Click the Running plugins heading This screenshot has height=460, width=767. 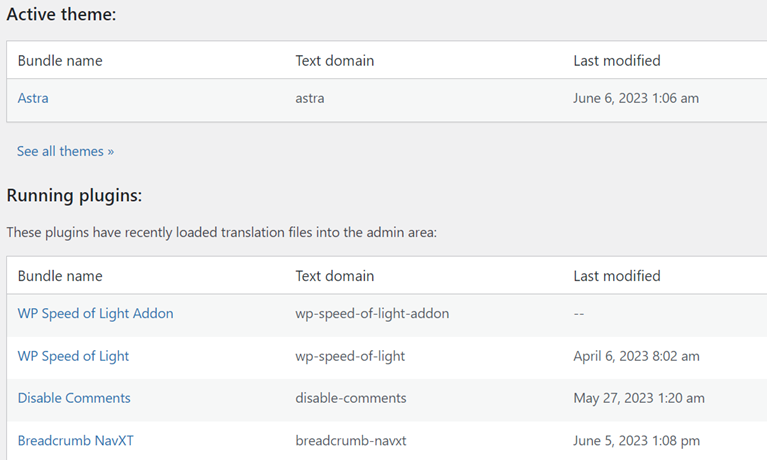click(74, 195)
